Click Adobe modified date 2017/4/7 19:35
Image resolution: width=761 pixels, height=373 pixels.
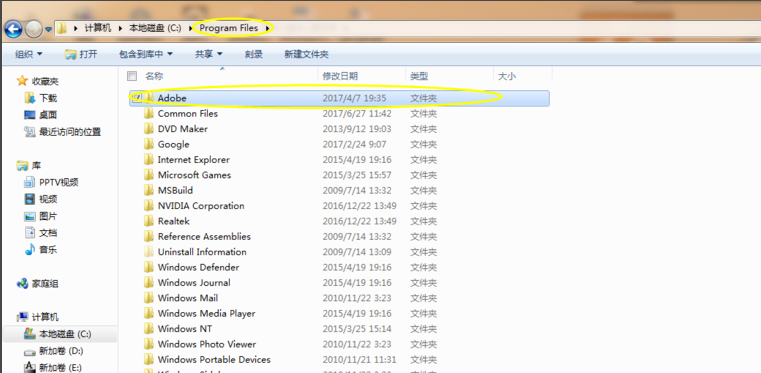pyautogui.click(x=354, y=98)
